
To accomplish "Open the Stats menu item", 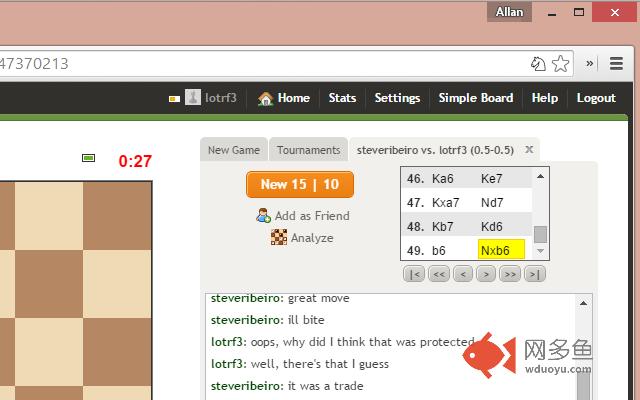I will (x=342, y=98).
